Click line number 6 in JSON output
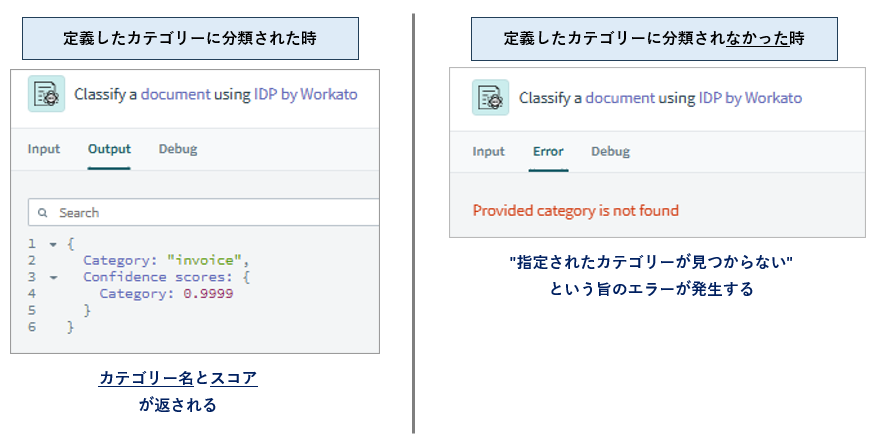The image size is (878, 439). pyautogui.click(x=32, y=327)
